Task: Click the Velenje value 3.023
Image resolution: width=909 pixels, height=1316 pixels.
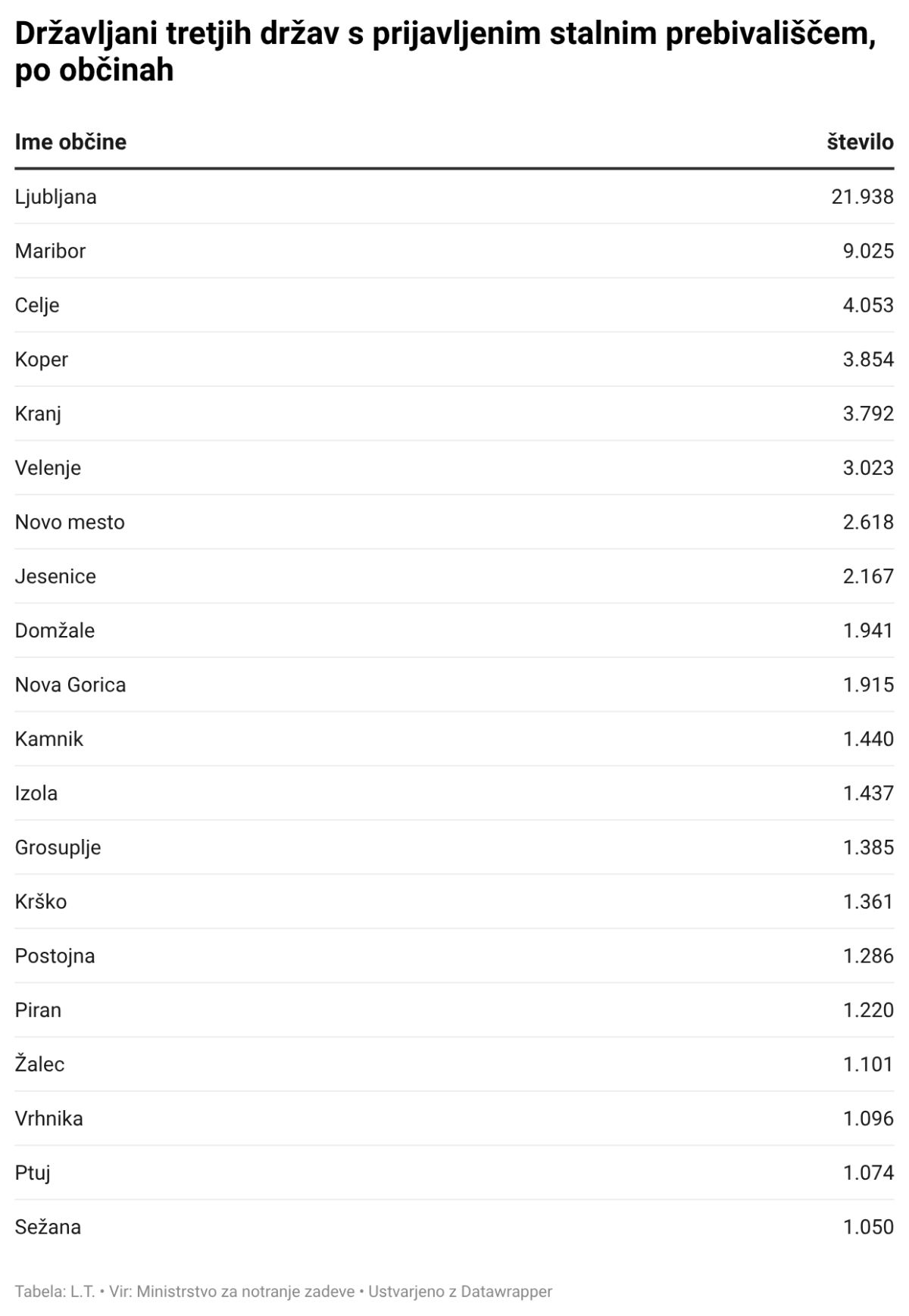Action: click(x=868, y=467)
